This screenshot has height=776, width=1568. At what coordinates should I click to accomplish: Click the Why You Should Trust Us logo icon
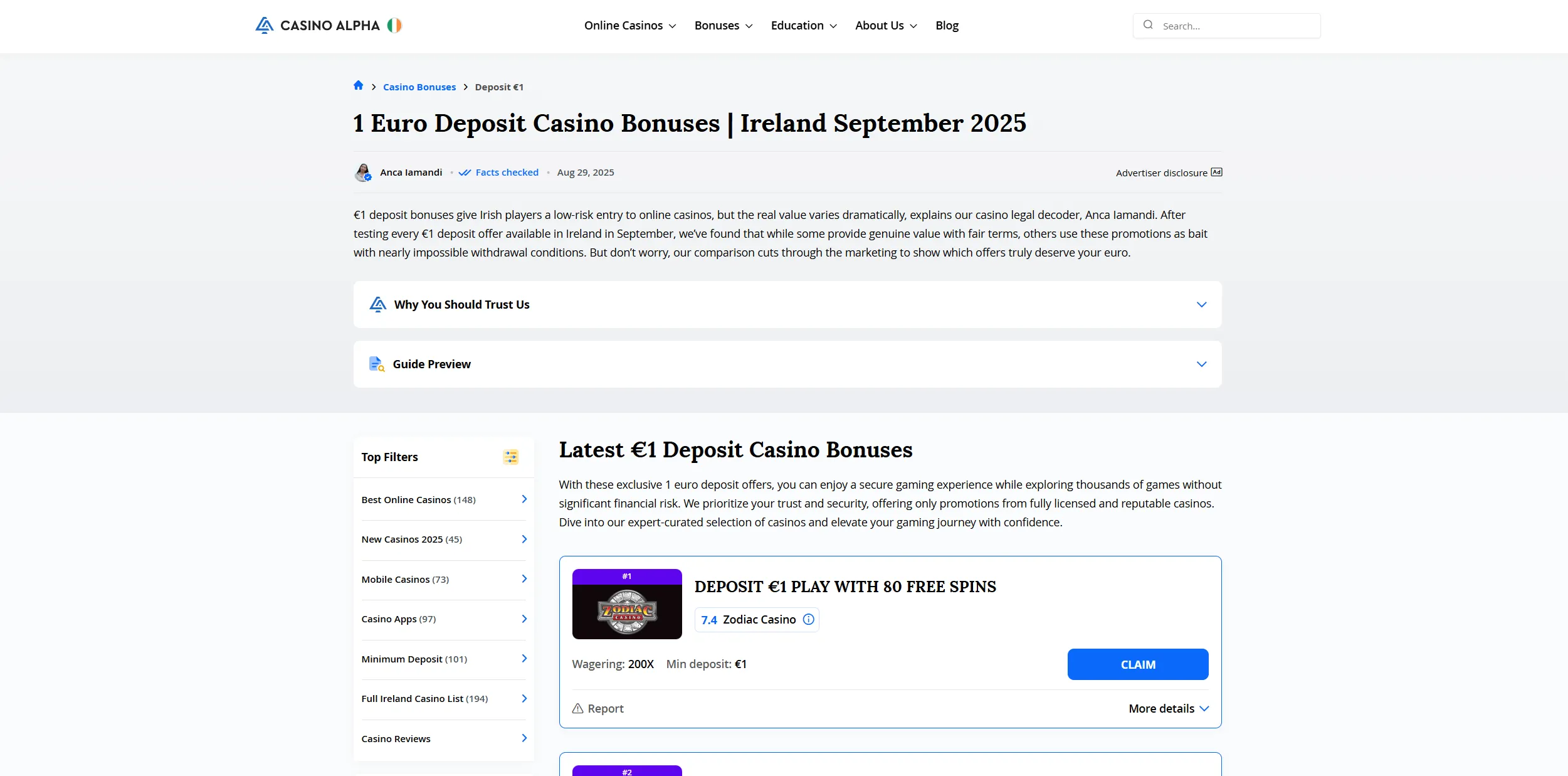[378, 304]
